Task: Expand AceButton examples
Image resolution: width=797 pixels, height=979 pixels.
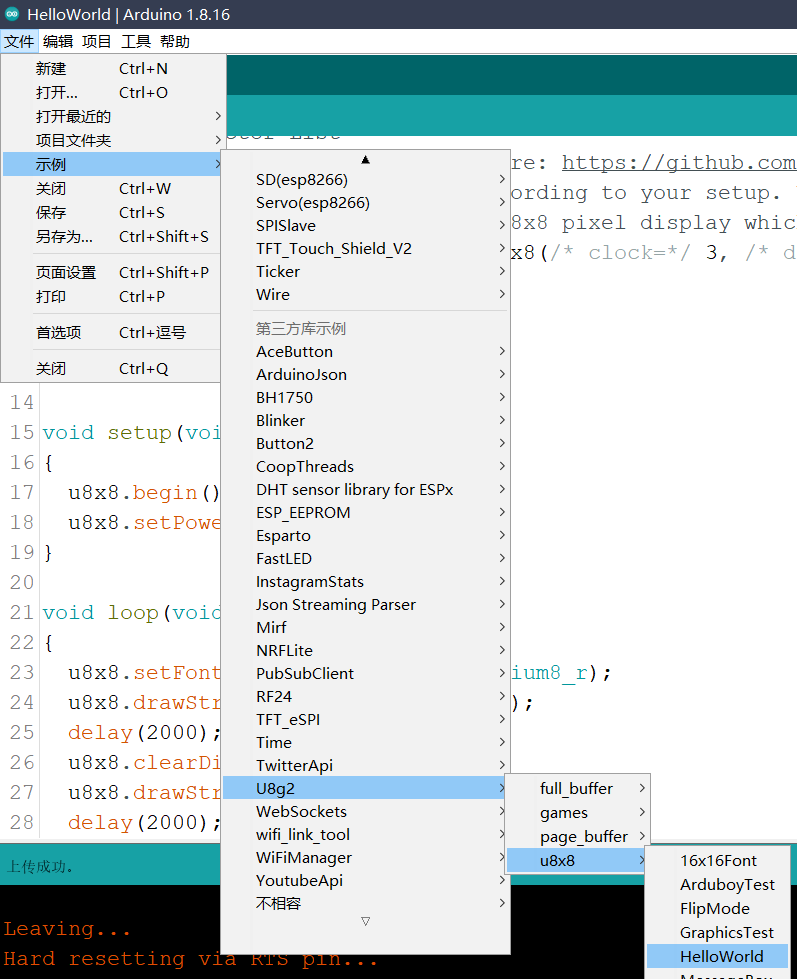Action: tap(366, 352)
